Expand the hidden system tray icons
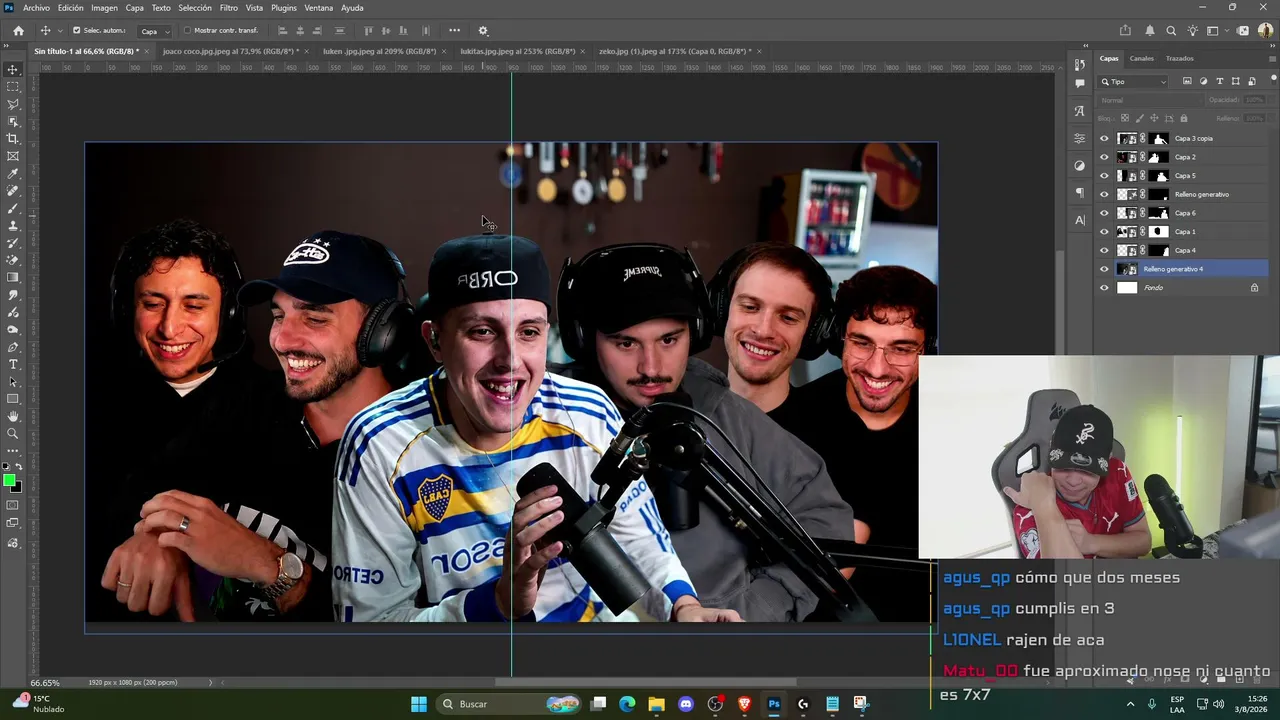The height and width of the screenshot is (720, 1280). [1131, 704]
